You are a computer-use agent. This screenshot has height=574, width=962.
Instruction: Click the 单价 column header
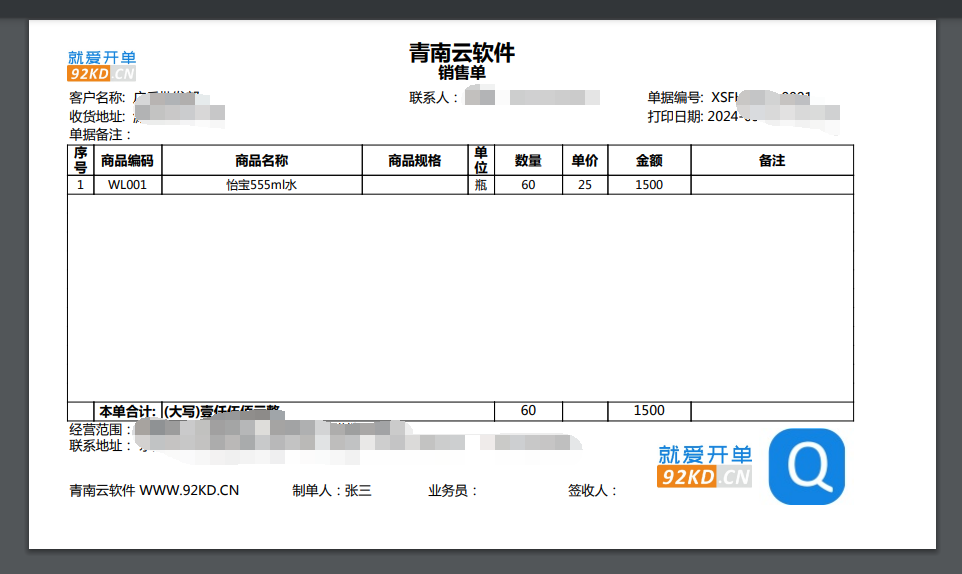[x=585, y=161]
